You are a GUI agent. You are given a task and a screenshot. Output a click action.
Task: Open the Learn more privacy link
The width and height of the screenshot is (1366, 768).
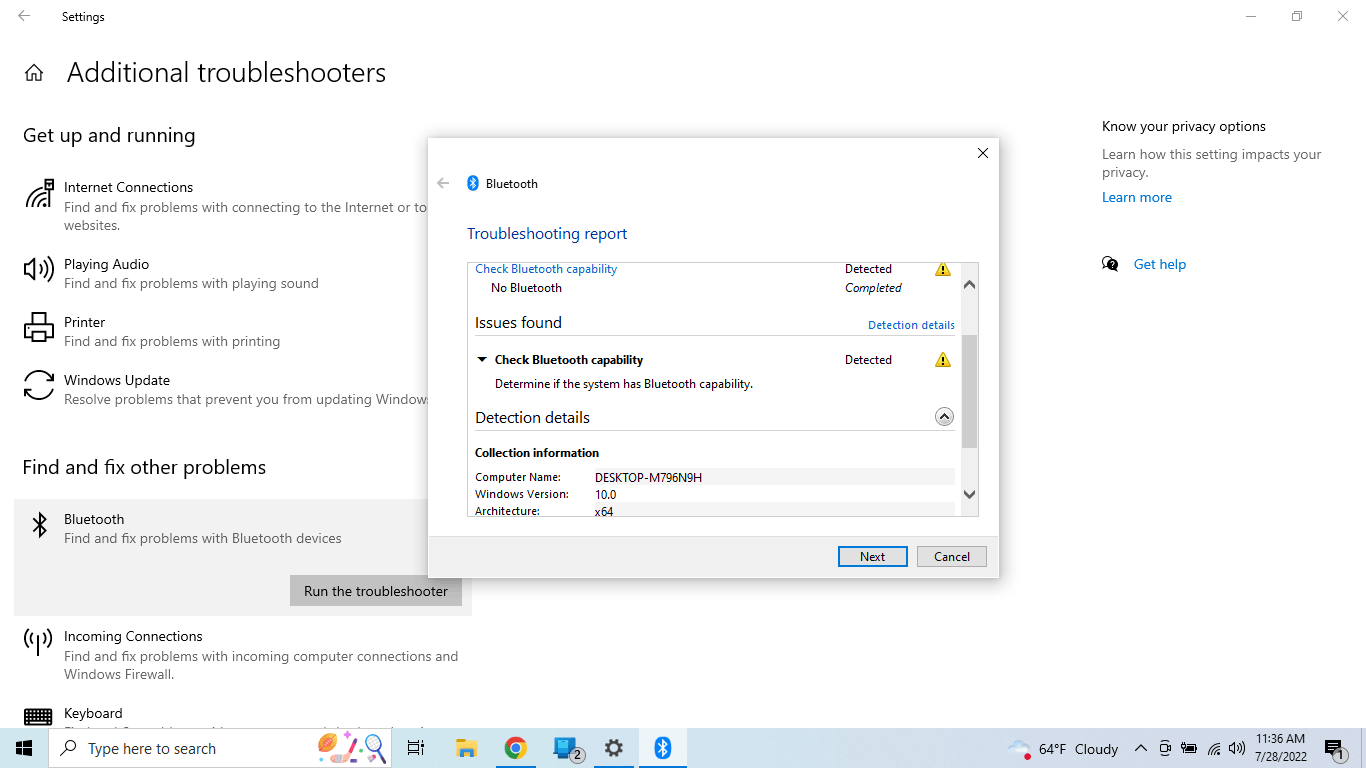(x=1136, y=197)
